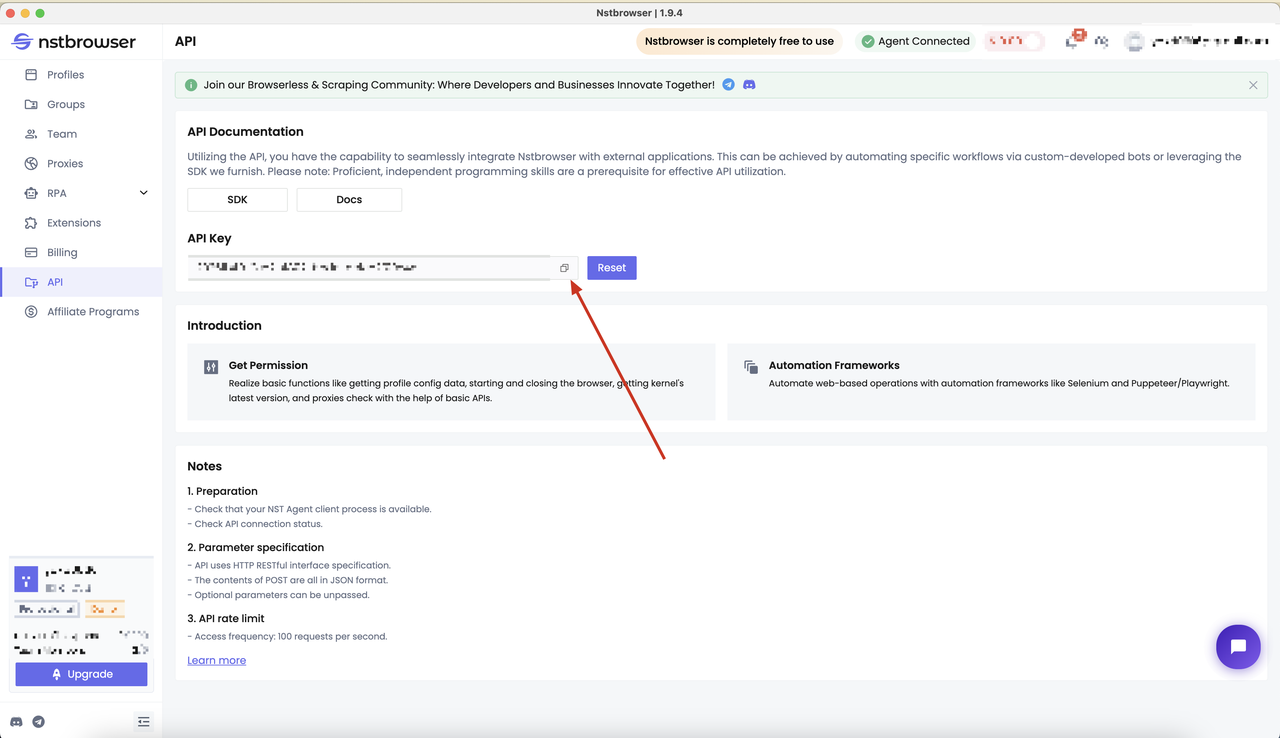Viewport: 1280px width, 738px height.
Task: Open Discord from the sidebar footer icon
Action: tap(16, 722)
